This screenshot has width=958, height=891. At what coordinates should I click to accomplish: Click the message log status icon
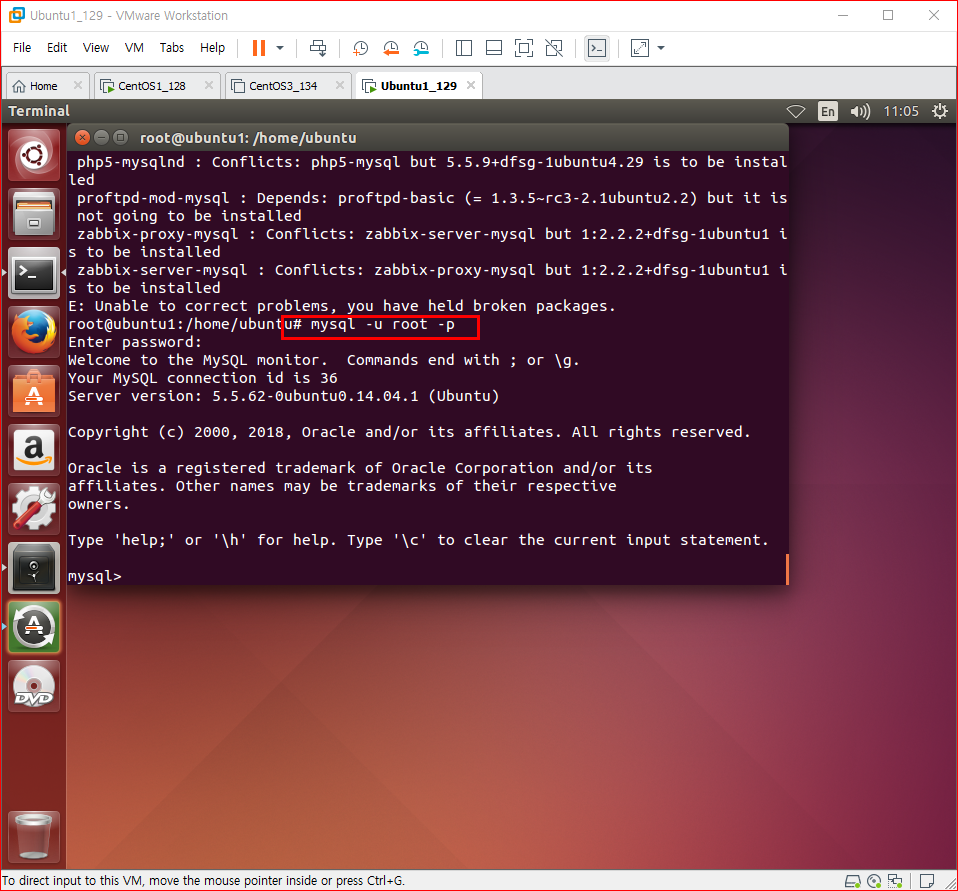click(x=927, y=881)
